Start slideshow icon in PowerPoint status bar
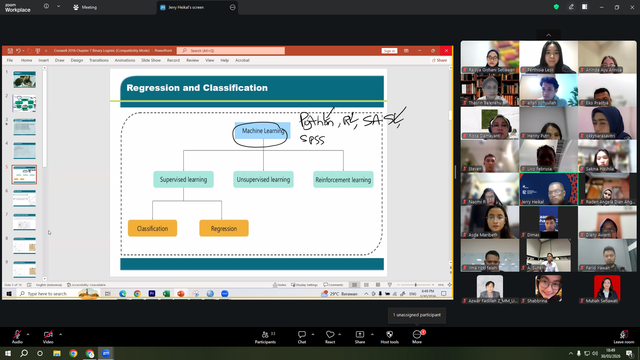 390,285
